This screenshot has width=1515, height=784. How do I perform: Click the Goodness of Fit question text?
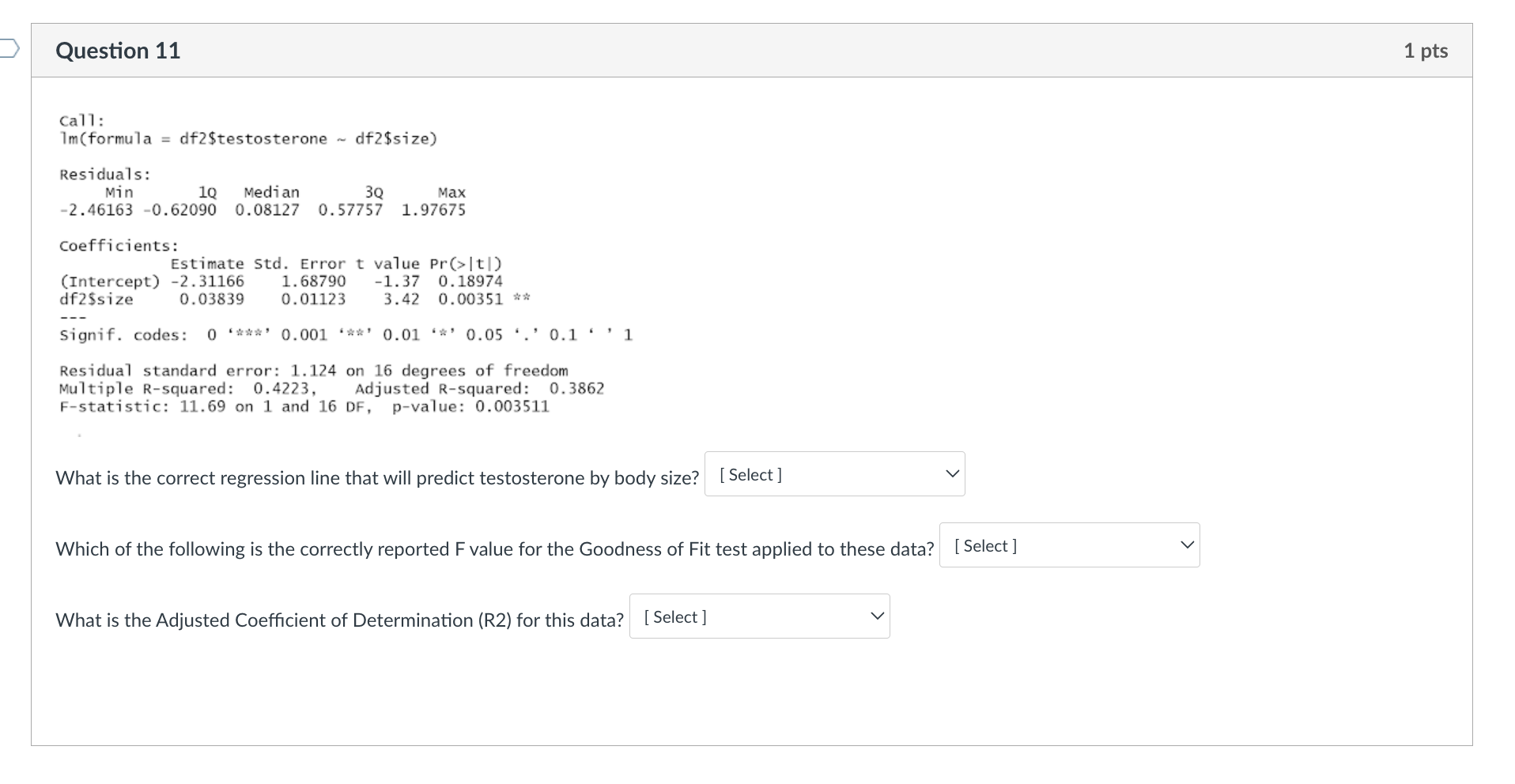pos(493,549)
